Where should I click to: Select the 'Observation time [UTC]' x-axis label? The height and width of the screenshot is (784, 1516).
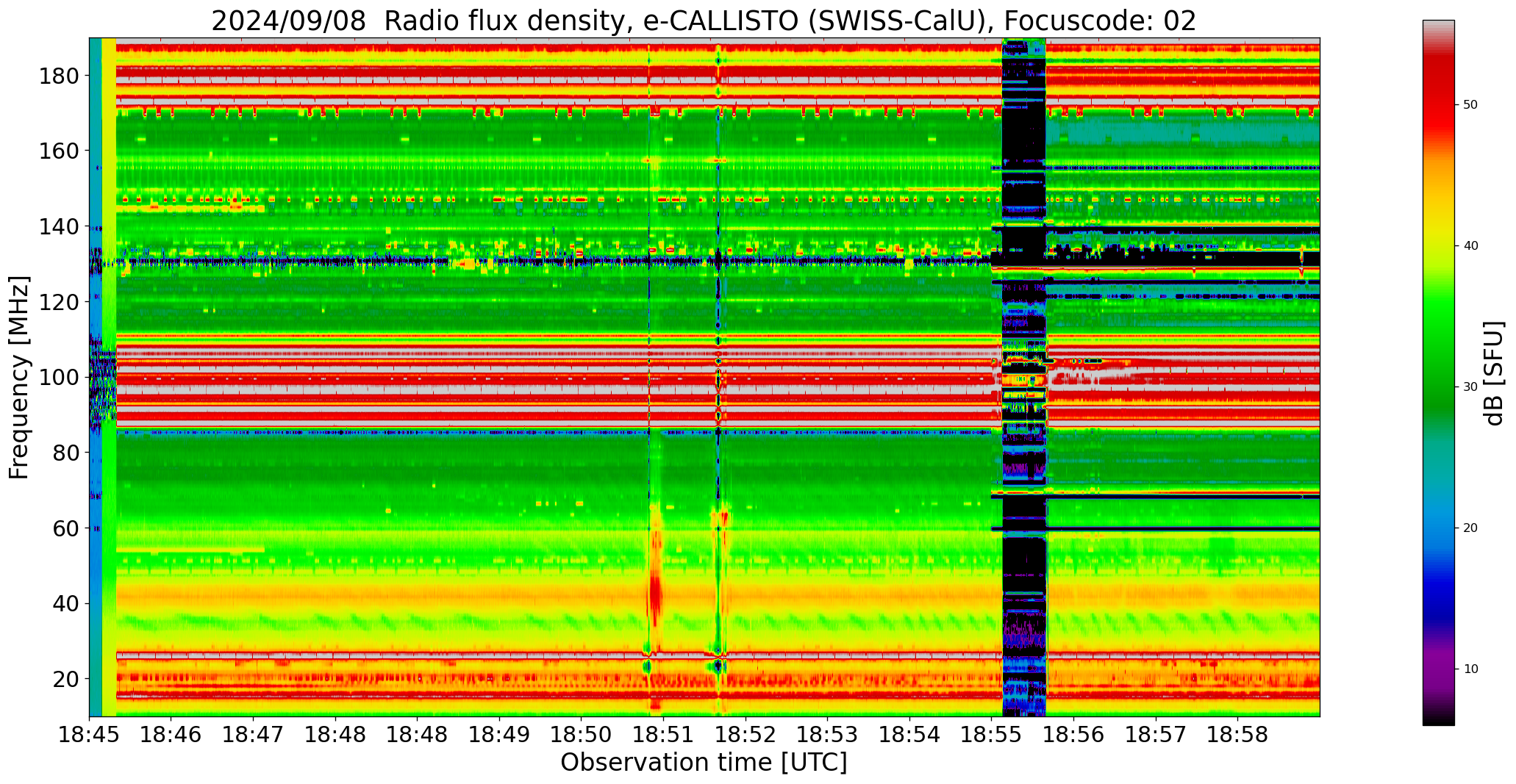pyautogui.click(x=704, y=763)
